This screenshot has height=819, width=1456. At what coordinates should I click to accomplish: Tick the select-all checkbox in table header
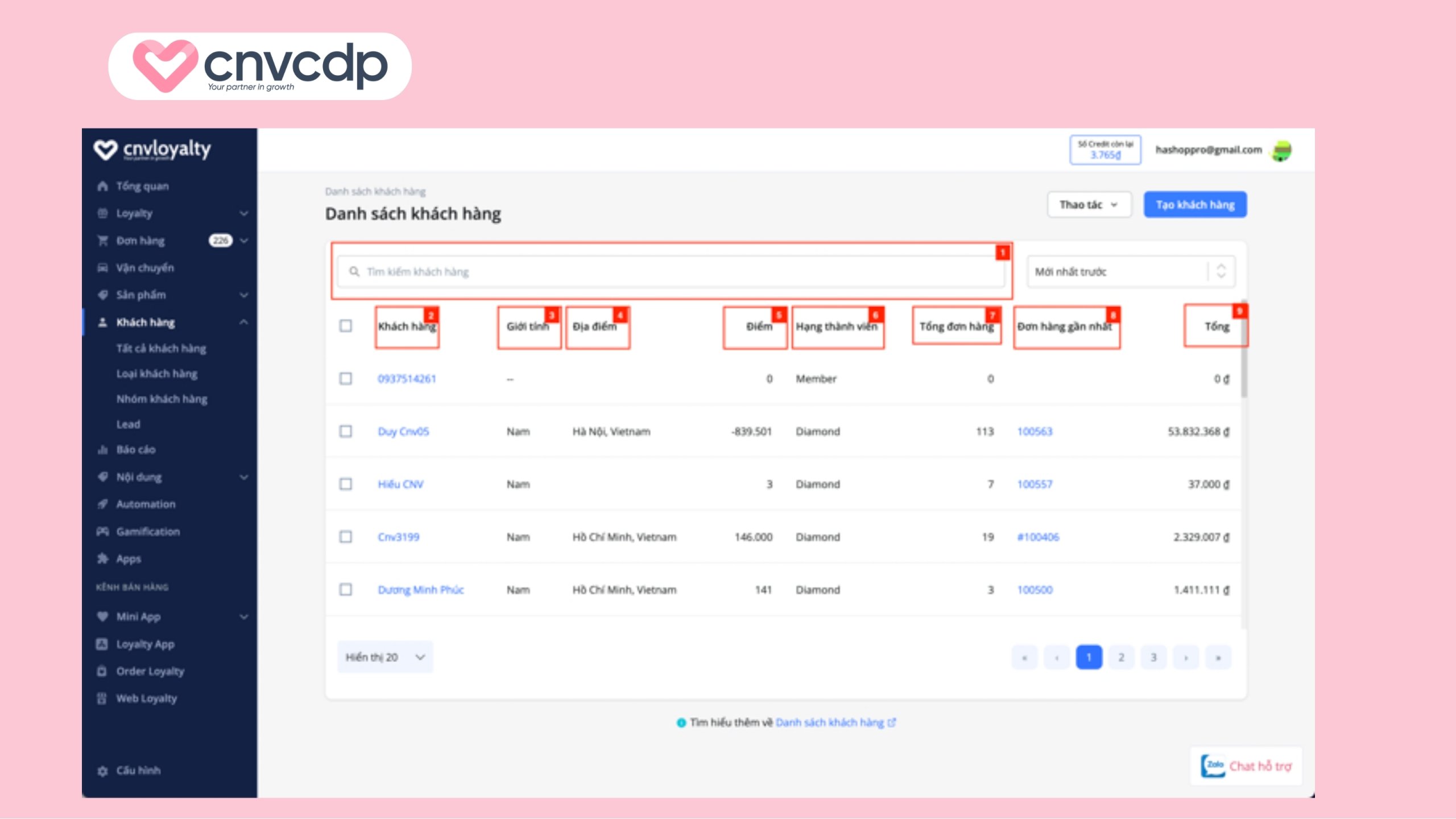tap(345, 326)
